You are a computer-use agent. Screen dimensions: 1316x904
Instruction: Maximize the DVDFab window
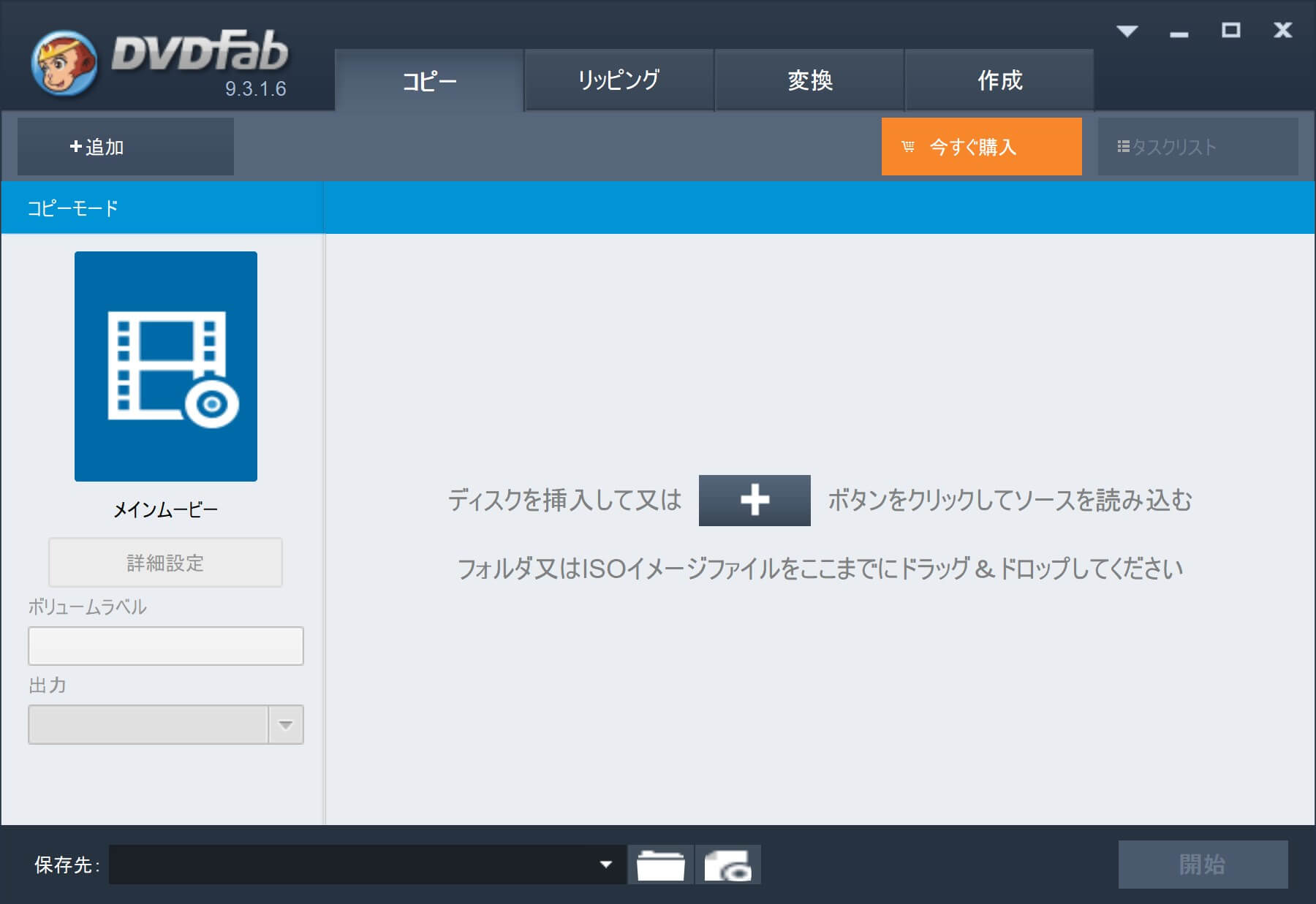point(1231,30)
